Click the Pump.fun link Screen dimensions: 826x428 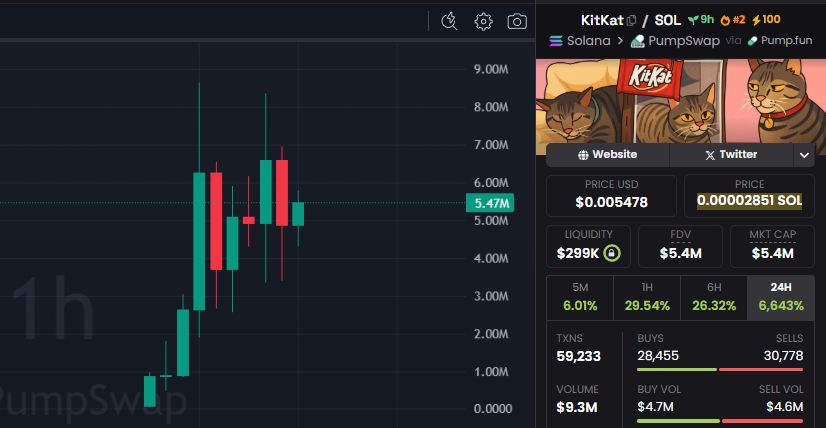tap(786, 41)
